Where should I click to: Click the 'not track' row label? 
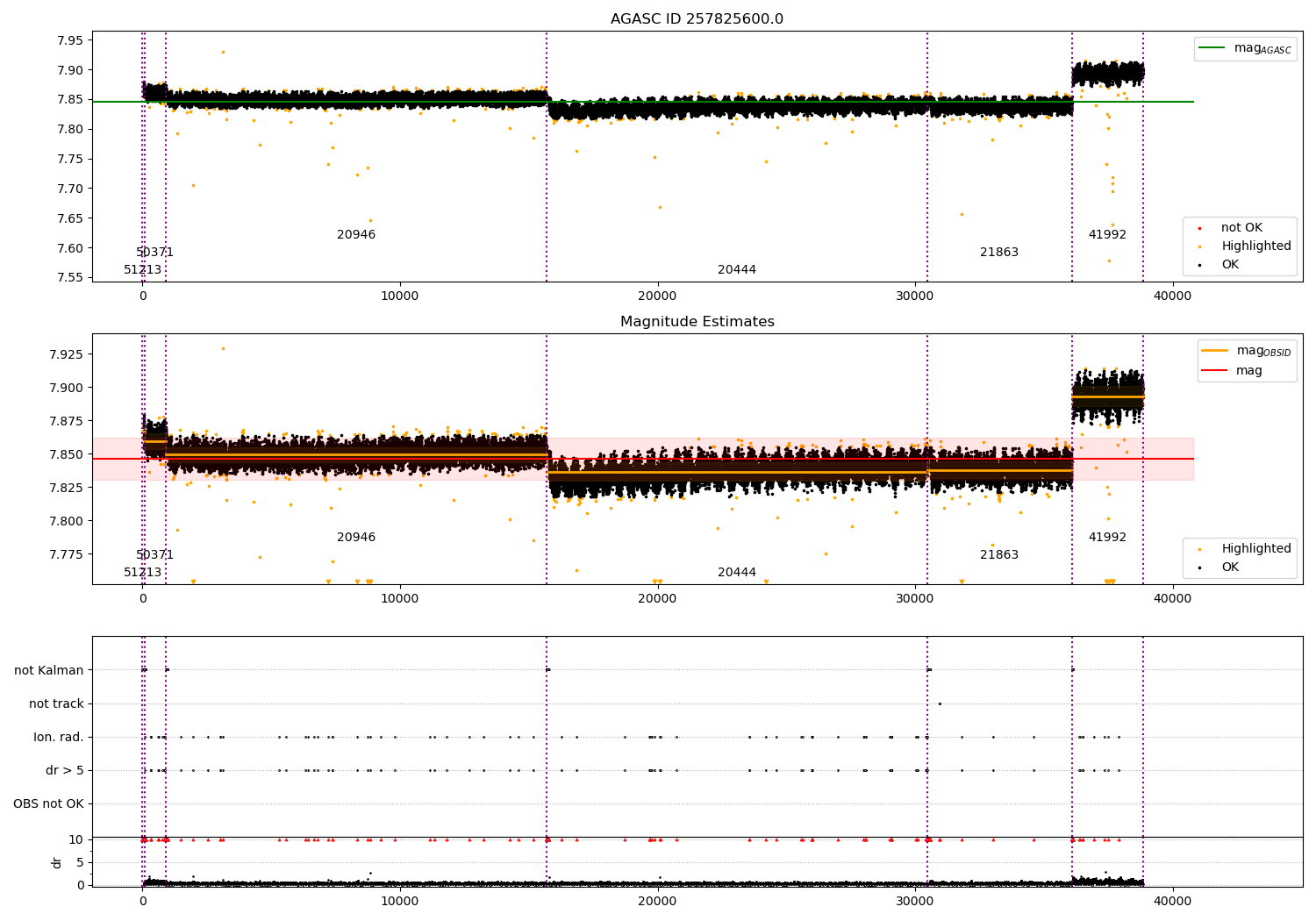(x=56, y=703)
